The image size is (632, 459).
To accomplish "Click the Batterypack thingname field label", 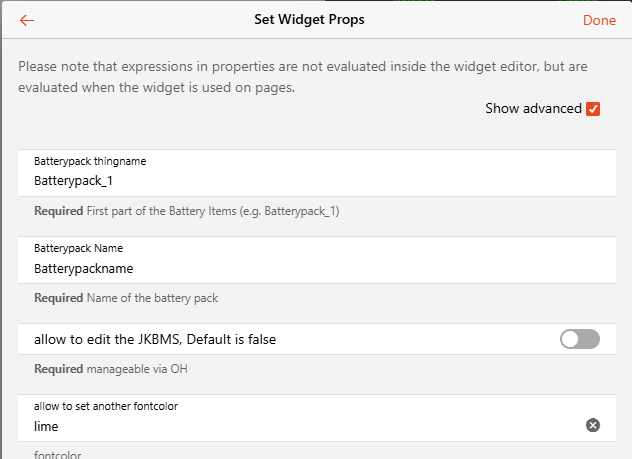I will [91, 161].
